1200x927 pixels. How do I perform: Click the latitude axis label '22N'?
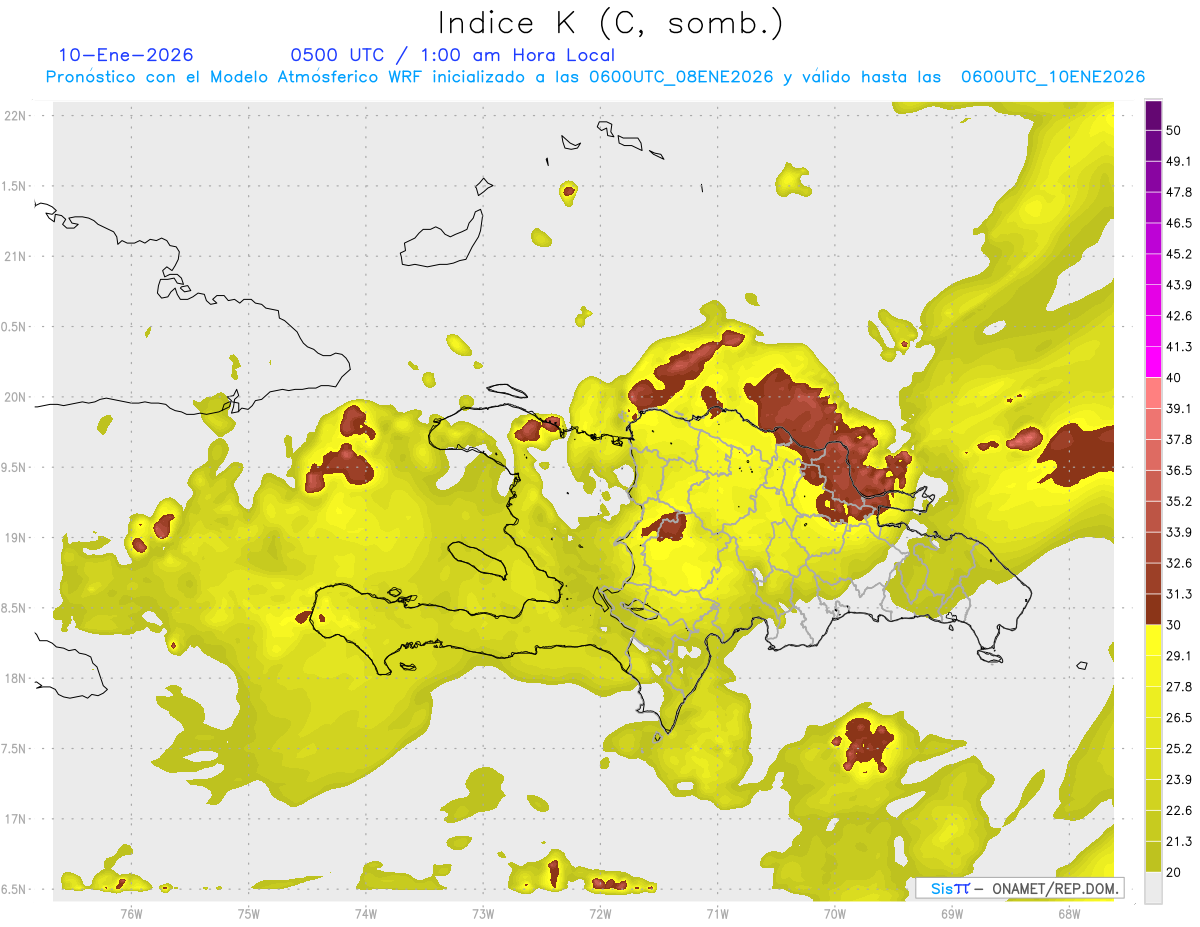[16, 115]
